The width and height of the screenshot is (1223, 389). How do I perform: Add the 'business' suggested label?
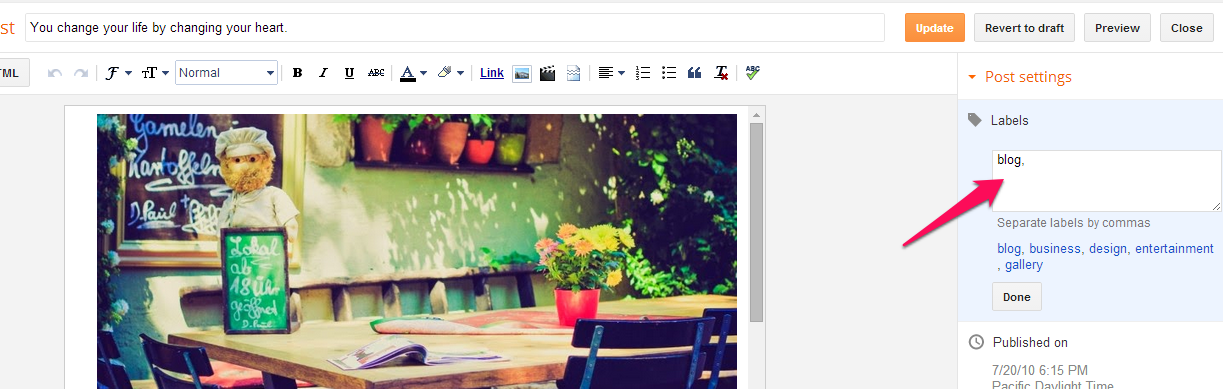(x=1055, y=249)
